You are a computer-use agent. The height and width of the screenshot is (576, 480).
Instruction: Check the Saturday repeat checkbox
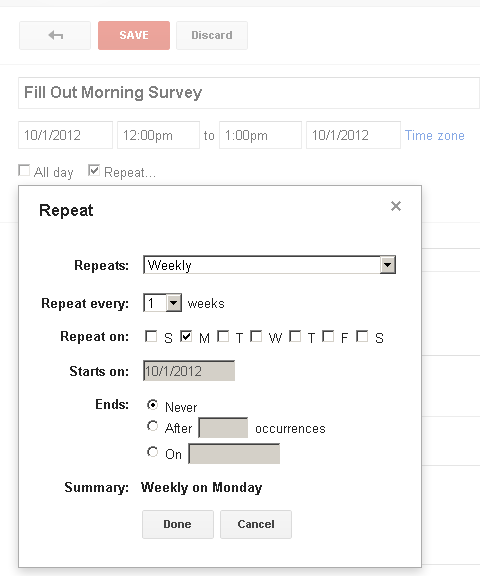(362, 336)
